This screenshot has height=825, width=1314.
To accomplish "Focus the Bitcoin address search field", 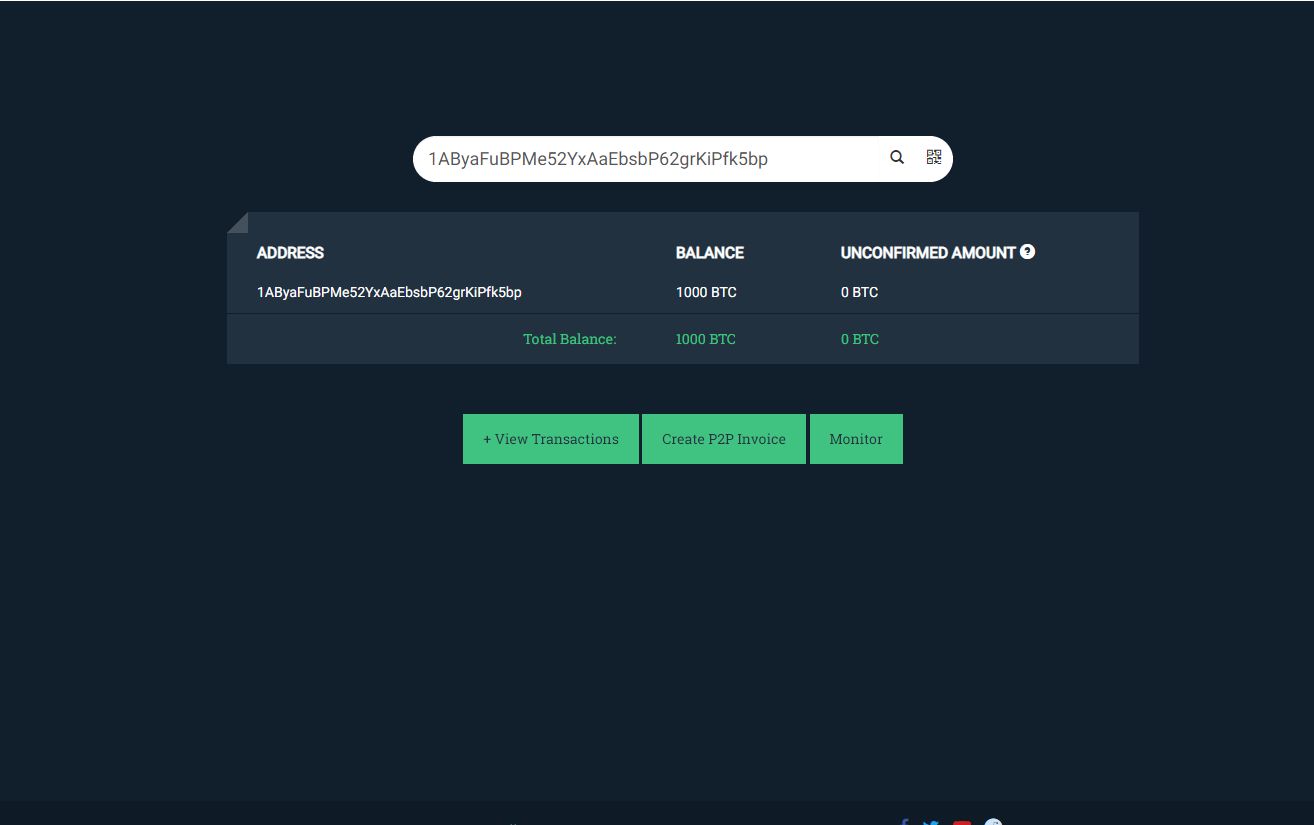I will point(650,158).
